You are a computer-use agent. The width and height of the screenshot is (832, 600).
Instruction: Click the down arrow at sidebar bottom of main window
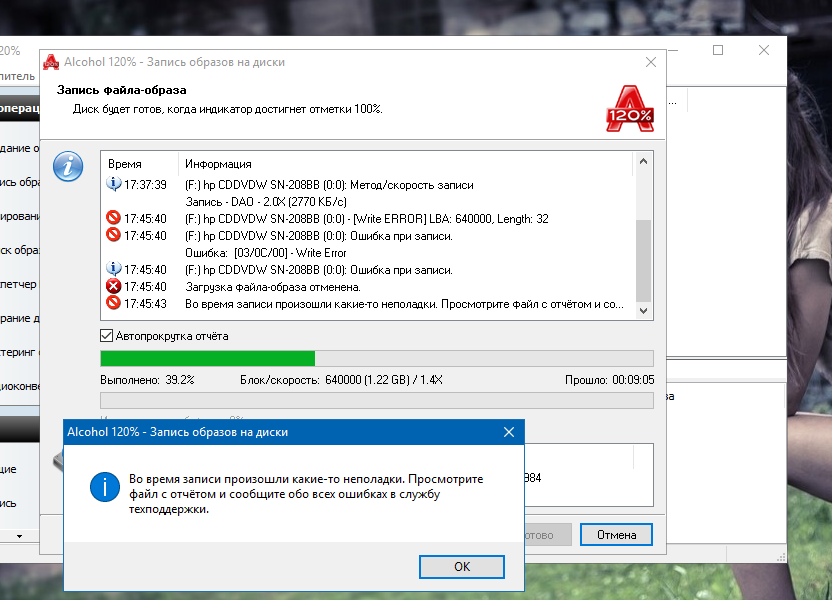(20, 536)
